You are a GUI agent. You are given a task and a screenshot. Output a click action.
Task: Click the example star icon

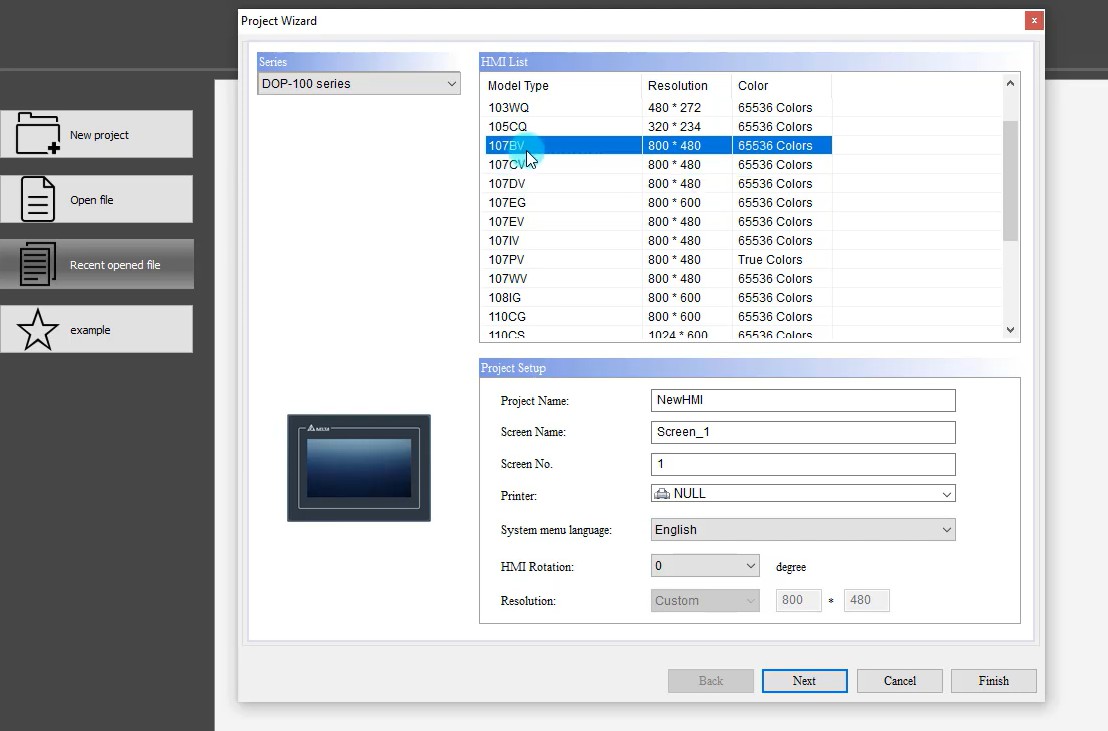[x=37, y=329]
